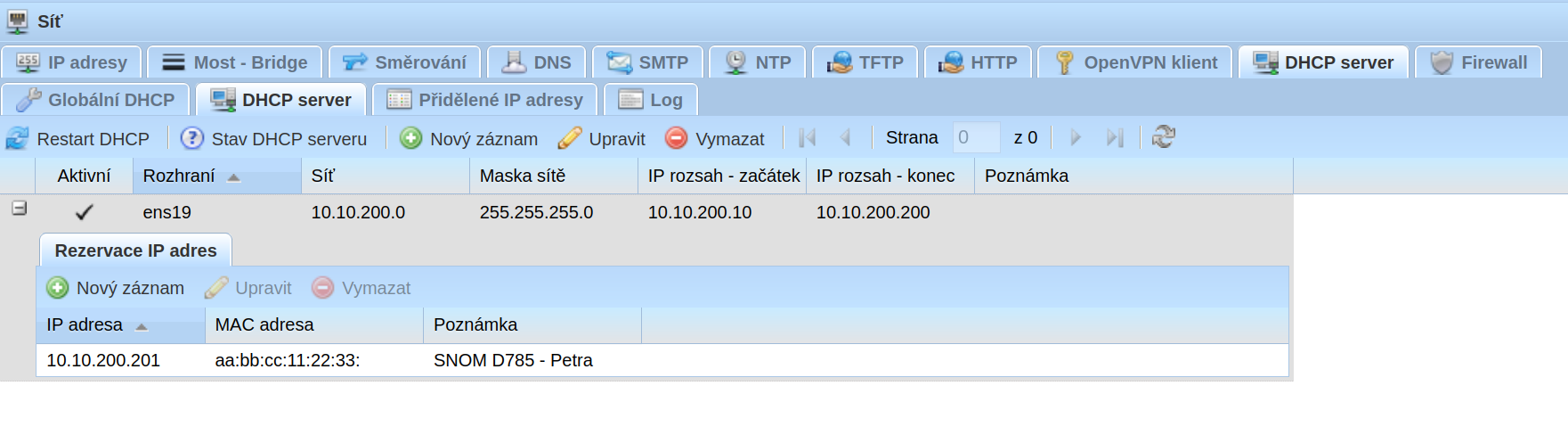Open OpenVPN klient tab
This screenshot has width=1568, height=435.
click(x=1135, y=62)
